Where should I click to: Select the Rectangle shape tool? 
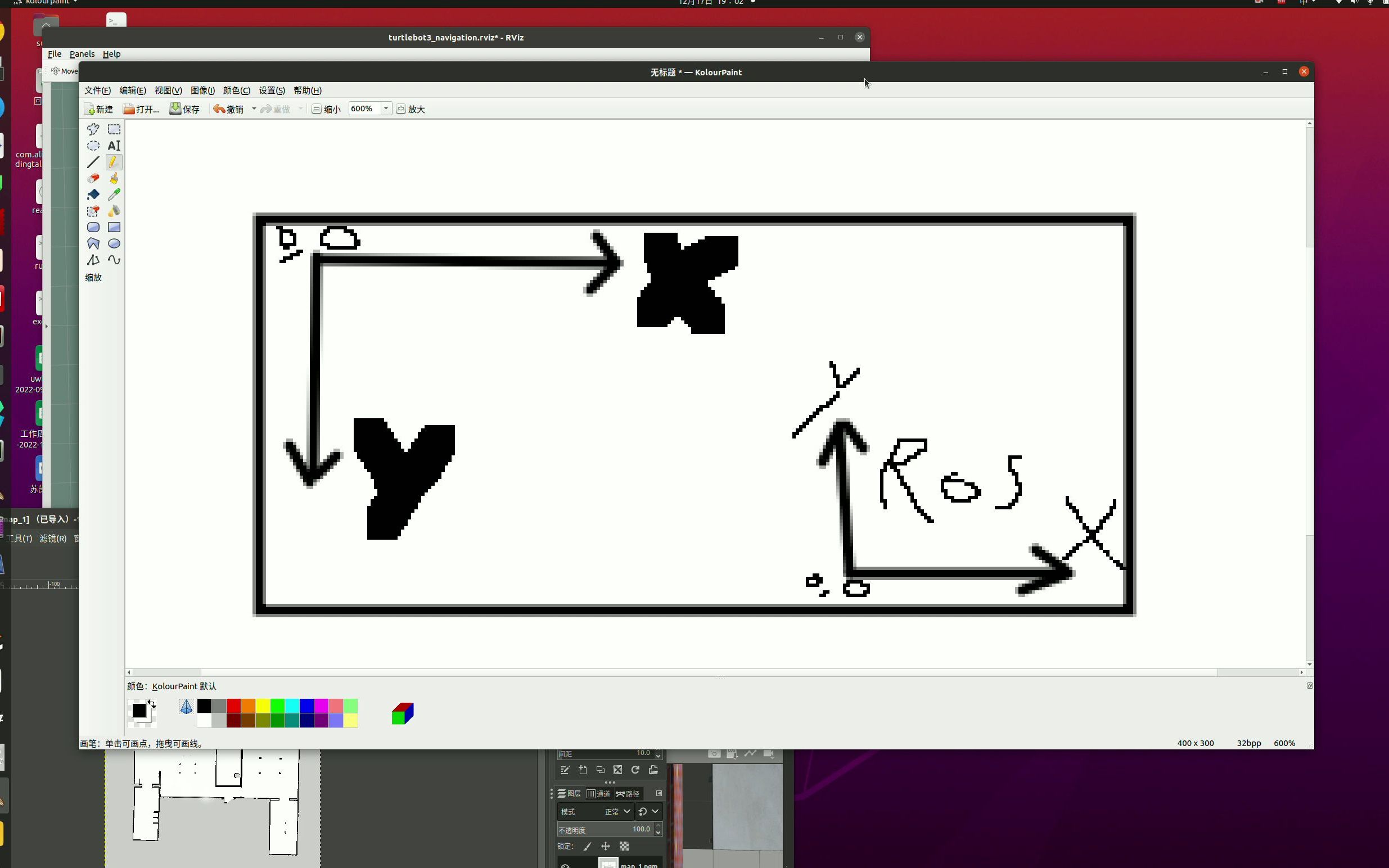[114, 227]
